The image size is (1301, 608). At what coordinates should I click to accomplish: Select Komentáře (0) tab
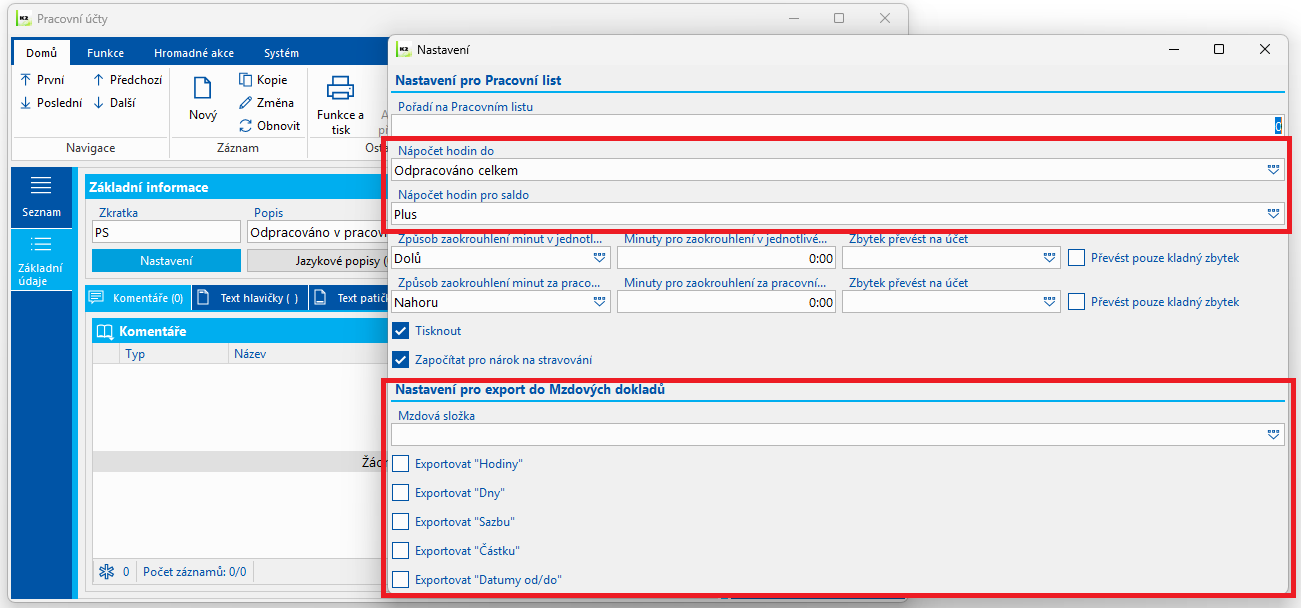[138, 298]
